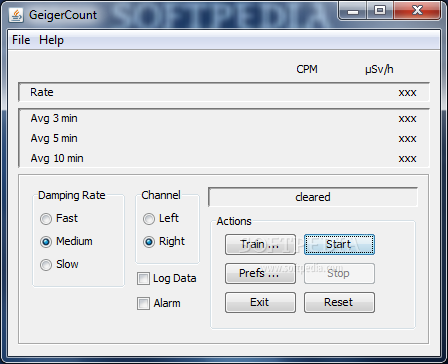Click the µSv/h column header
The width and height of the screenshot is (448, 364).
click(379, 69)
